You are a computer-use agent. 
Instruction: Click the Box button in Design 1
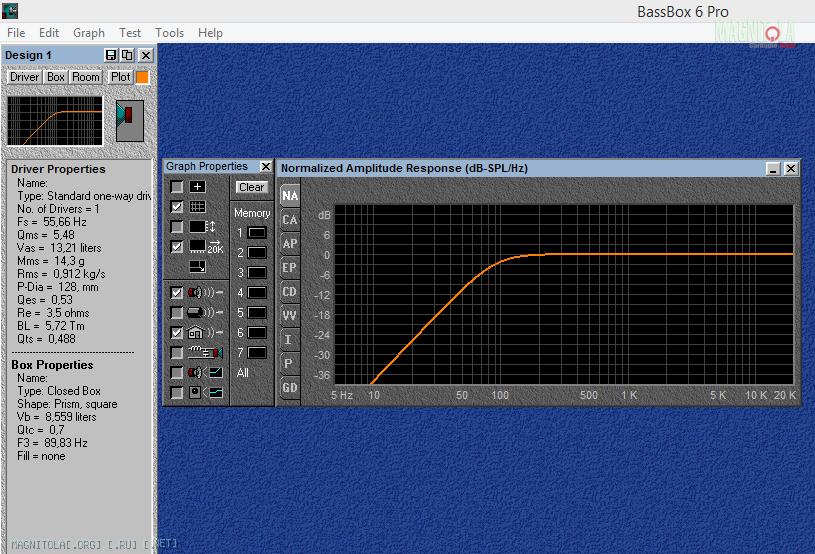point(56,77)
